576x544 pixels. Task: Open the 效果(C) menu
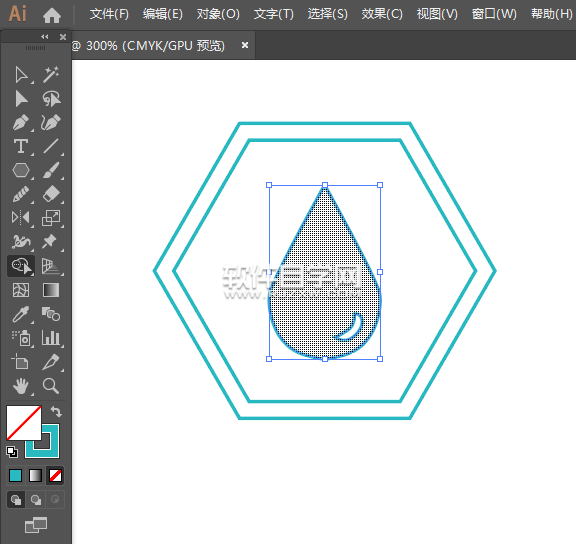(382, 15)
